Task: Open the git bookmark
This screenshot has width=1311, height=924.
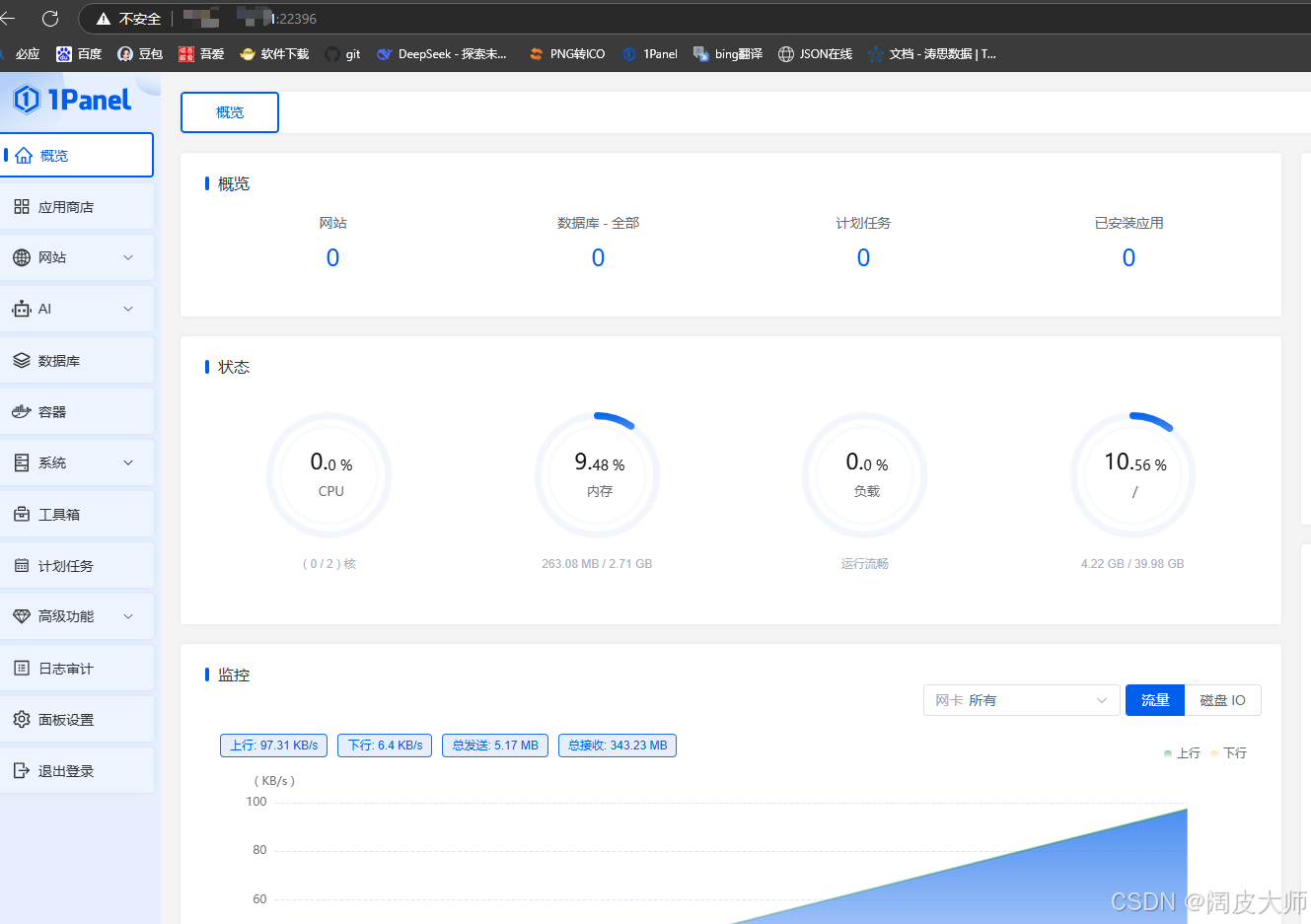Action: tap(342, 54)
